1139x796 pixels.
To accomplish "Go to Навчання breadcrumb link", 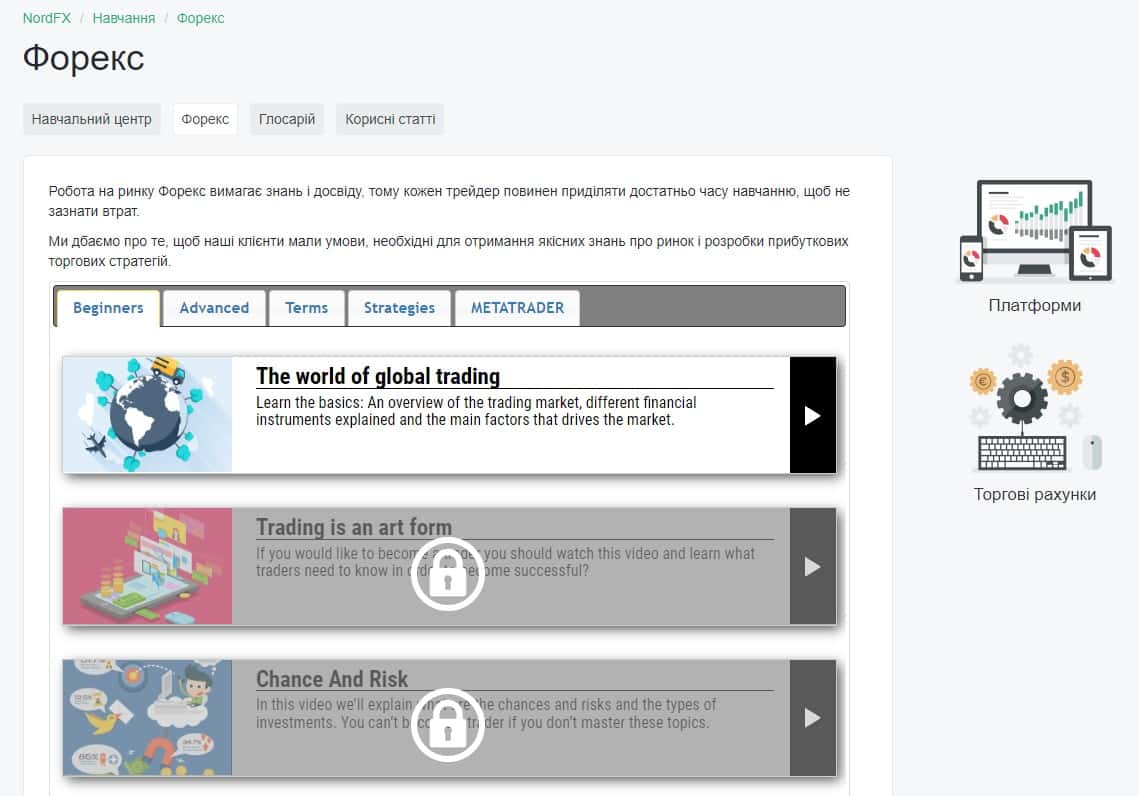I will [x=123, y=18].
